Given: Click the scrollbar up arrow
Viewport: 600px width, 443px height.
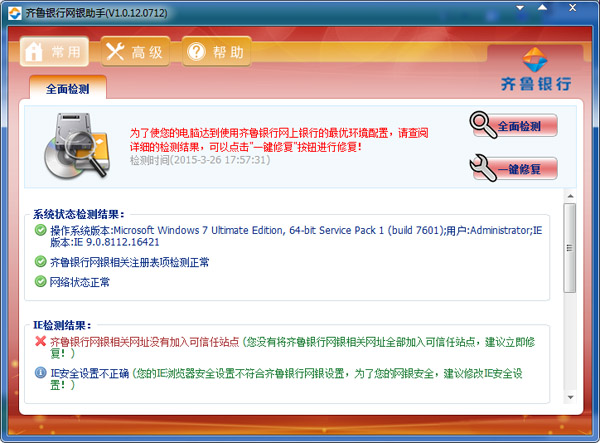Looking at the screenshot, I should (570, 196).
